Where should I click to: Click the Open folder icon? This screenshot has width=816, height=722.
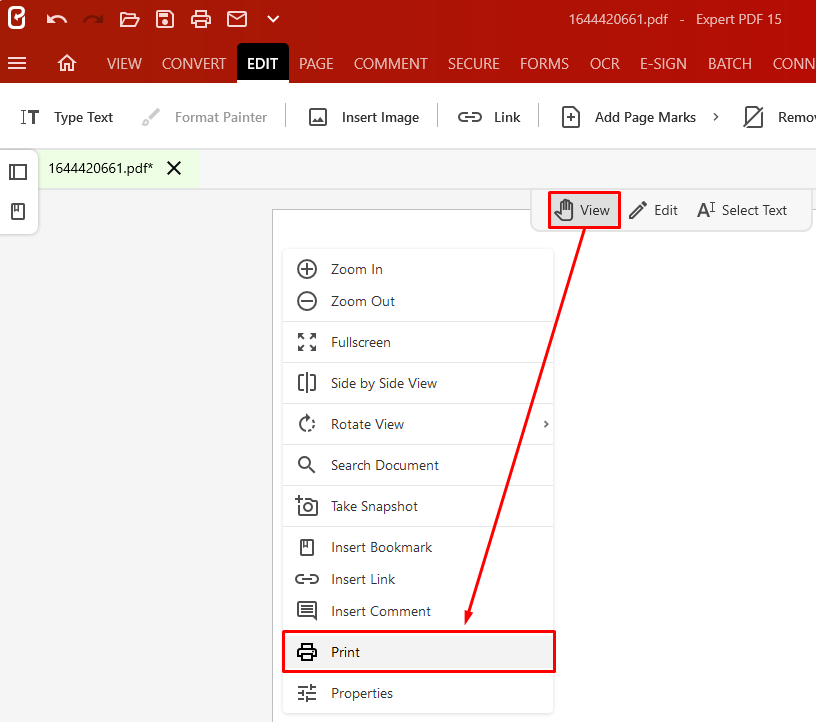(x=129, y=19)
